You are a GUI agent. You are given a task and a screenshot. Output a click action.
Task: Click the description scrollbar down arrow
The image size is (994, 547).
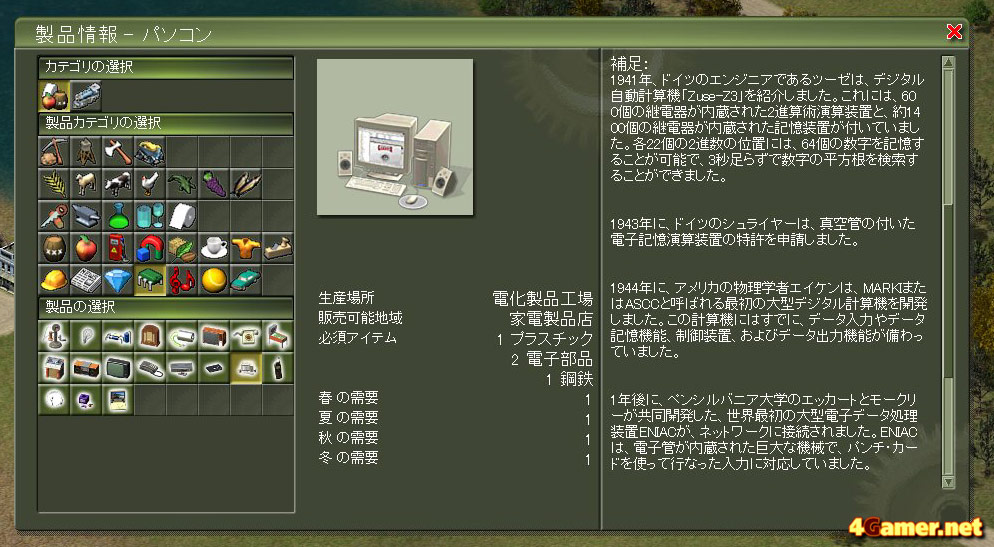[x=948, y=482]
